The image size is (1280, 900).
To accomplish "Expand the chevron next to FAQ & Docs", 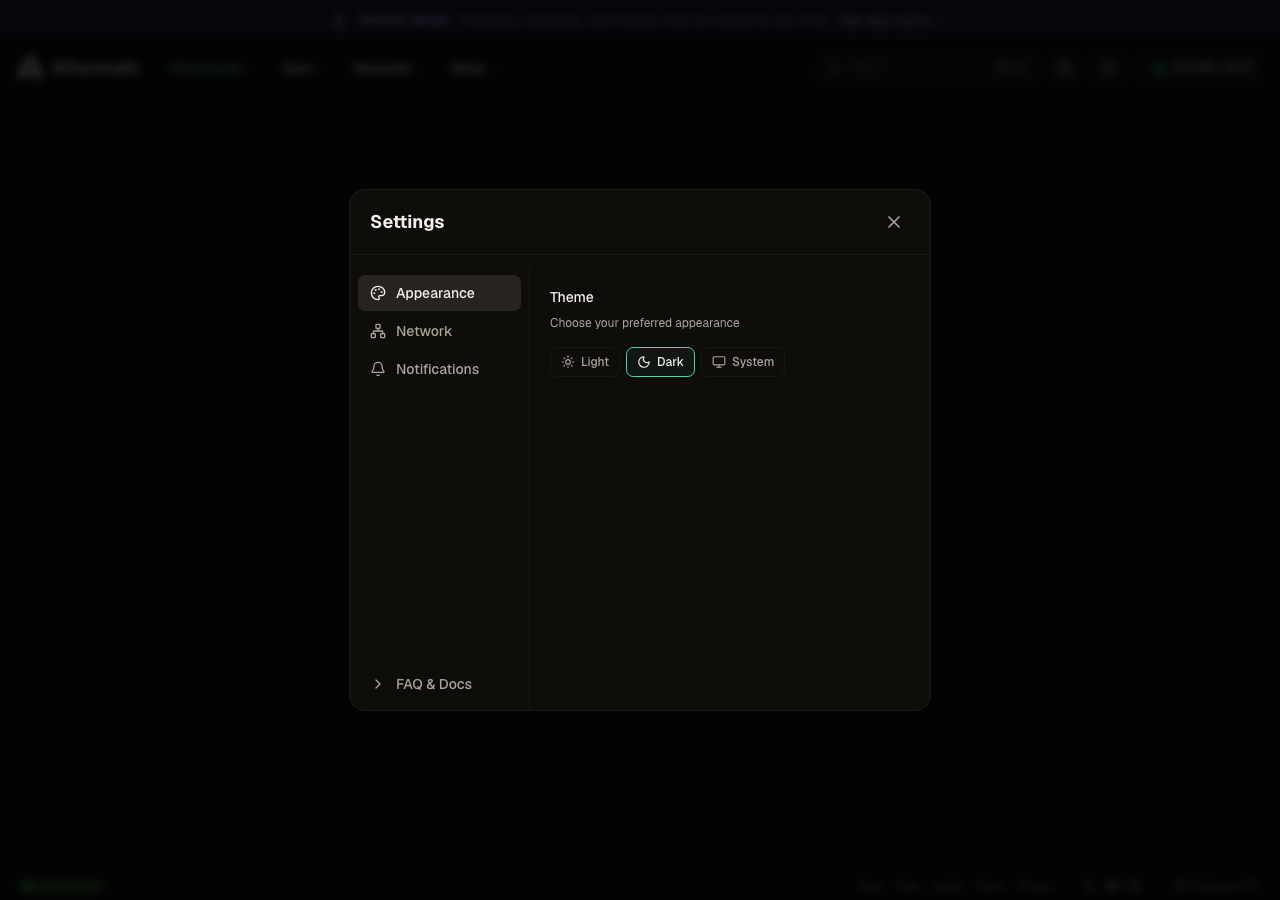I will 378,684.
